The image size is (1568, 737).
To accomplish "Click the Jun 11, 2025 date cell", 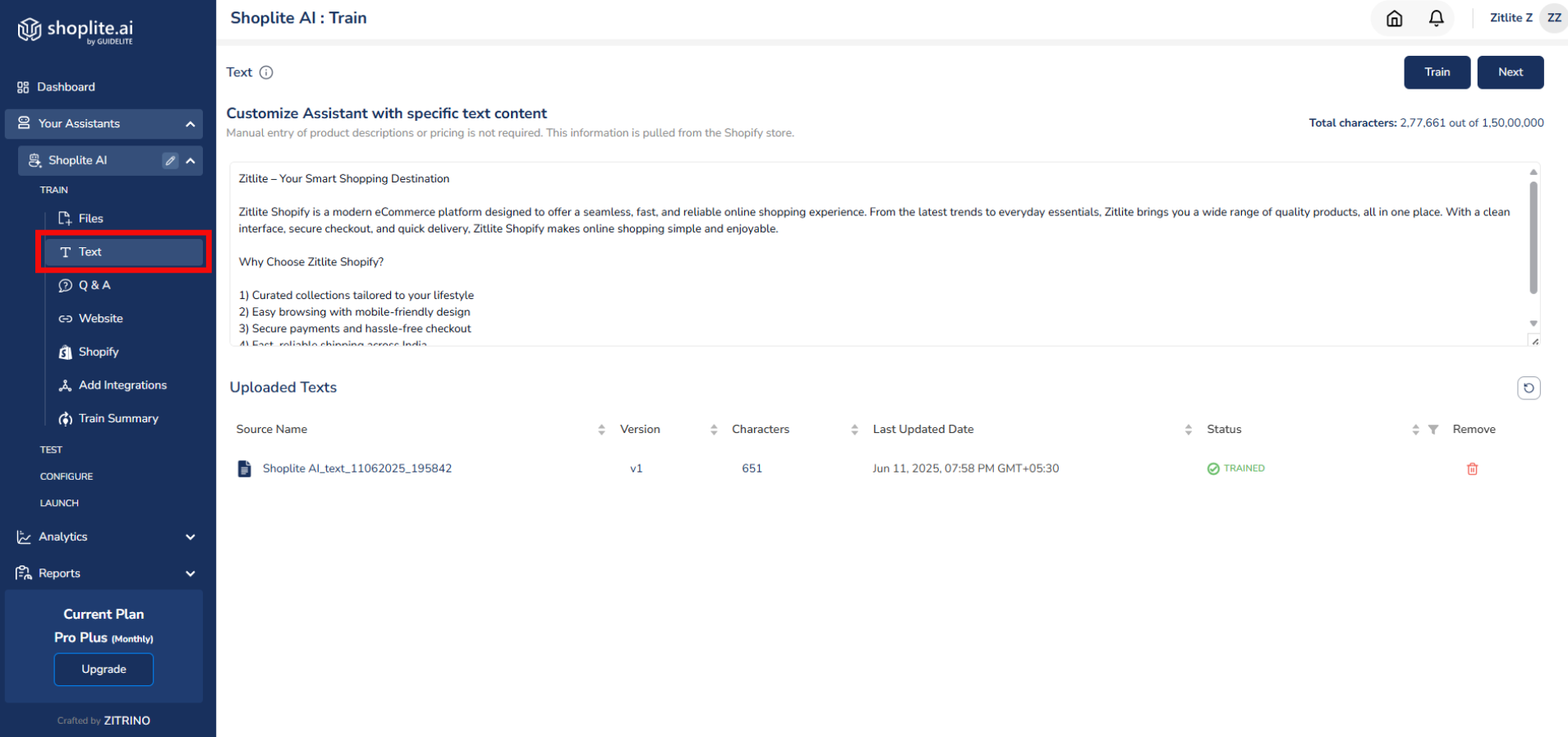I will click(x=965, y=468).
